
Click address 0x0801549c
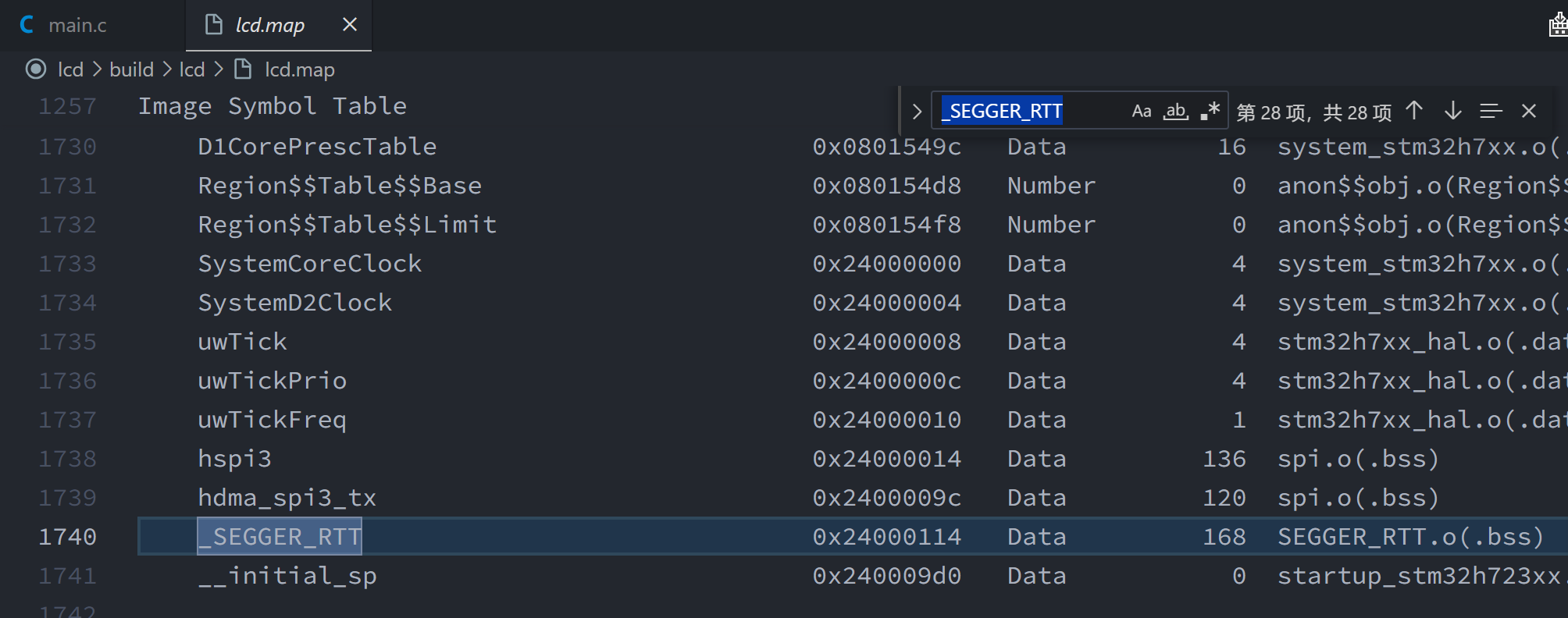pyautogui.click(x=887, y=147)
